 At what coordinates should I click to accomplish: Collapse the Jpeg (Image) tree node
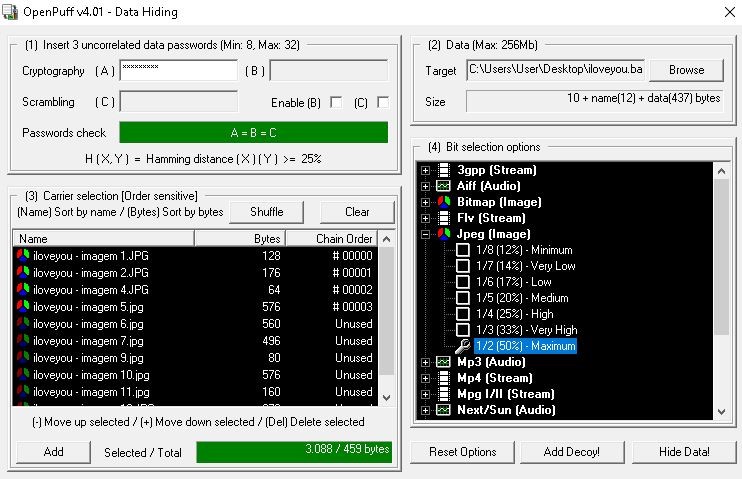[x=426, y=234]
